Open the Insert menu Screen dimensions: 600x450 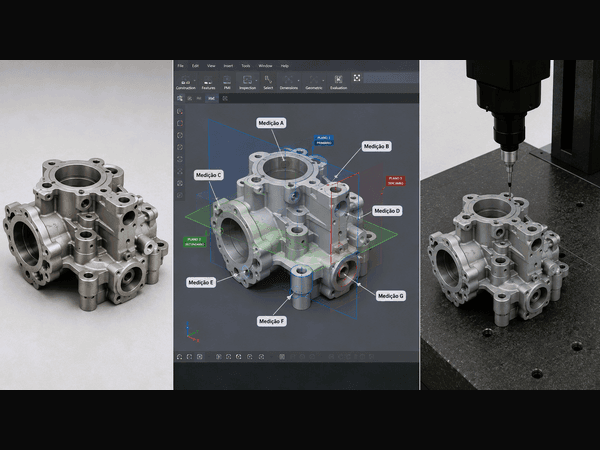228,66
